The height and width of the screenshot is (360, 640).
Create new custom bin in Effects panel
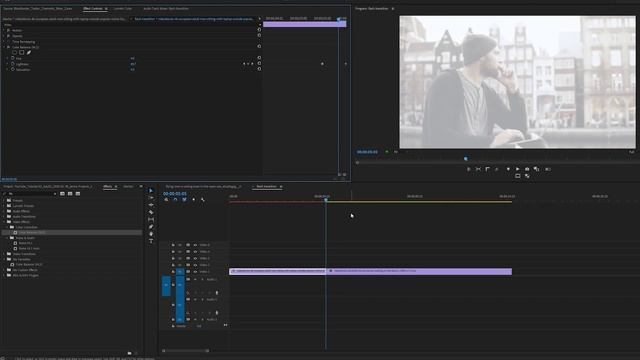coord(129,353)
